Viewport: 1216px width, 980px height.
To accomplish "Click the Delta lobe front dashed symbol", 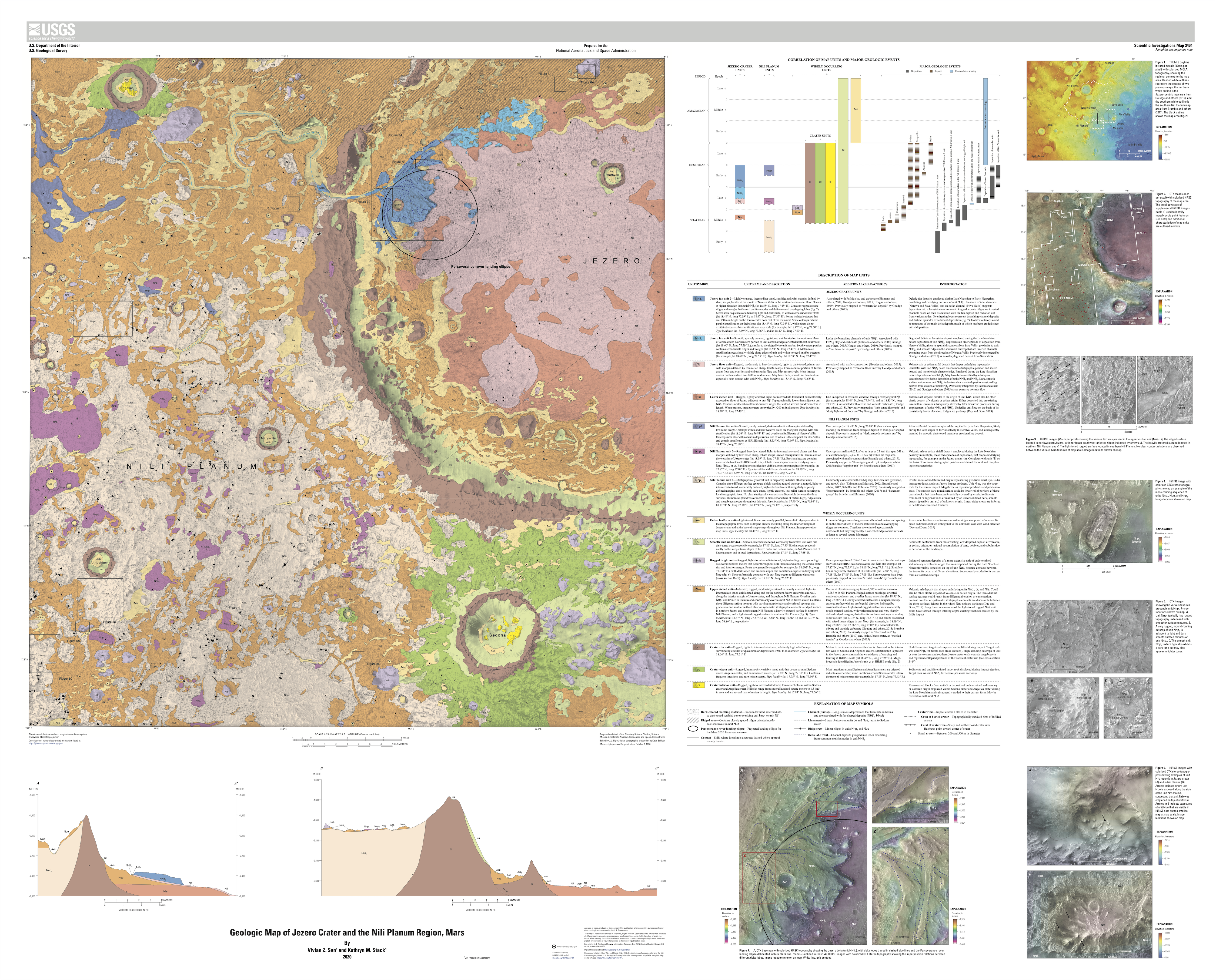I will [800, 735].
